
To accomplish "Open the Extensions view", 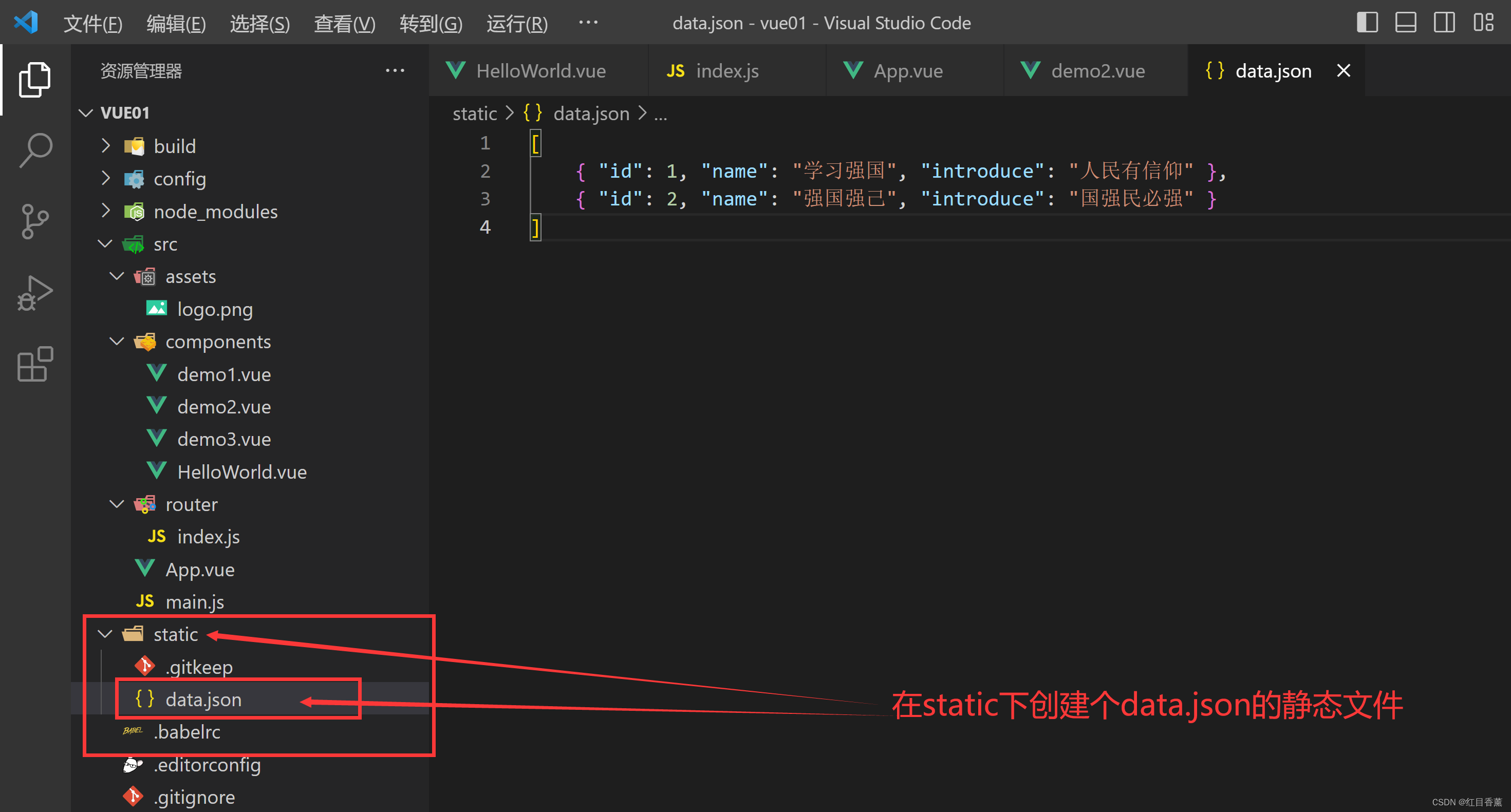I will click(x=34, y=364).
